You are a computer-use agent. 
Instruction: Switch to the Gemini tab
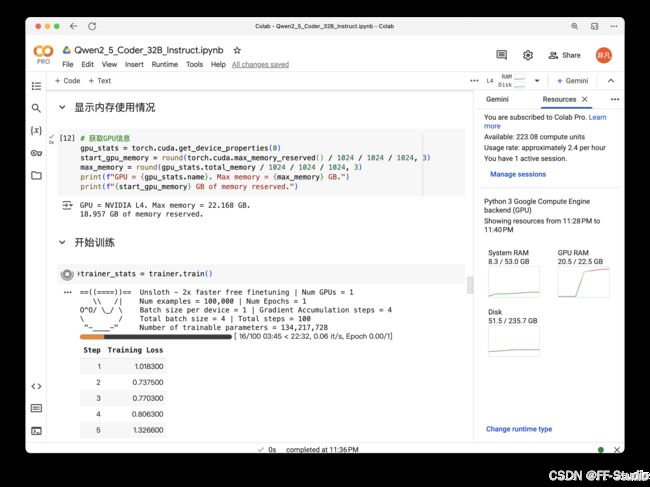497,99
